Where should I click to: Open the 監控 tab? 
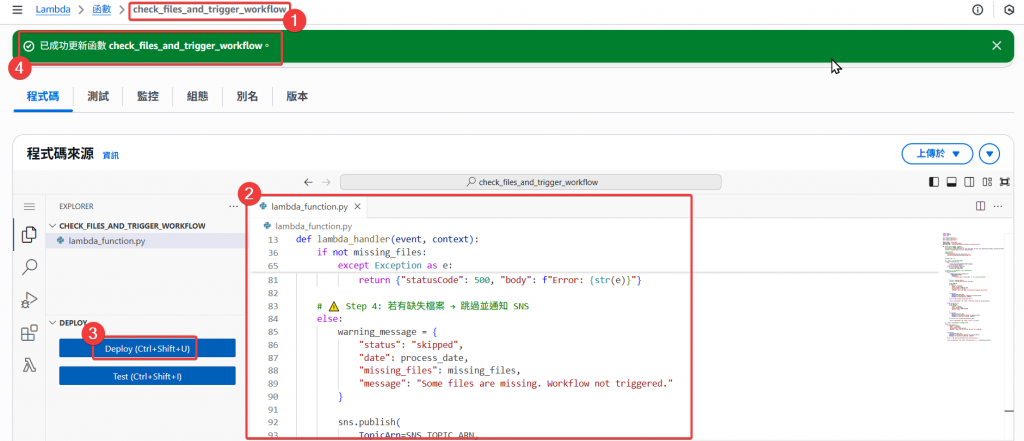[x=148, y=97]
